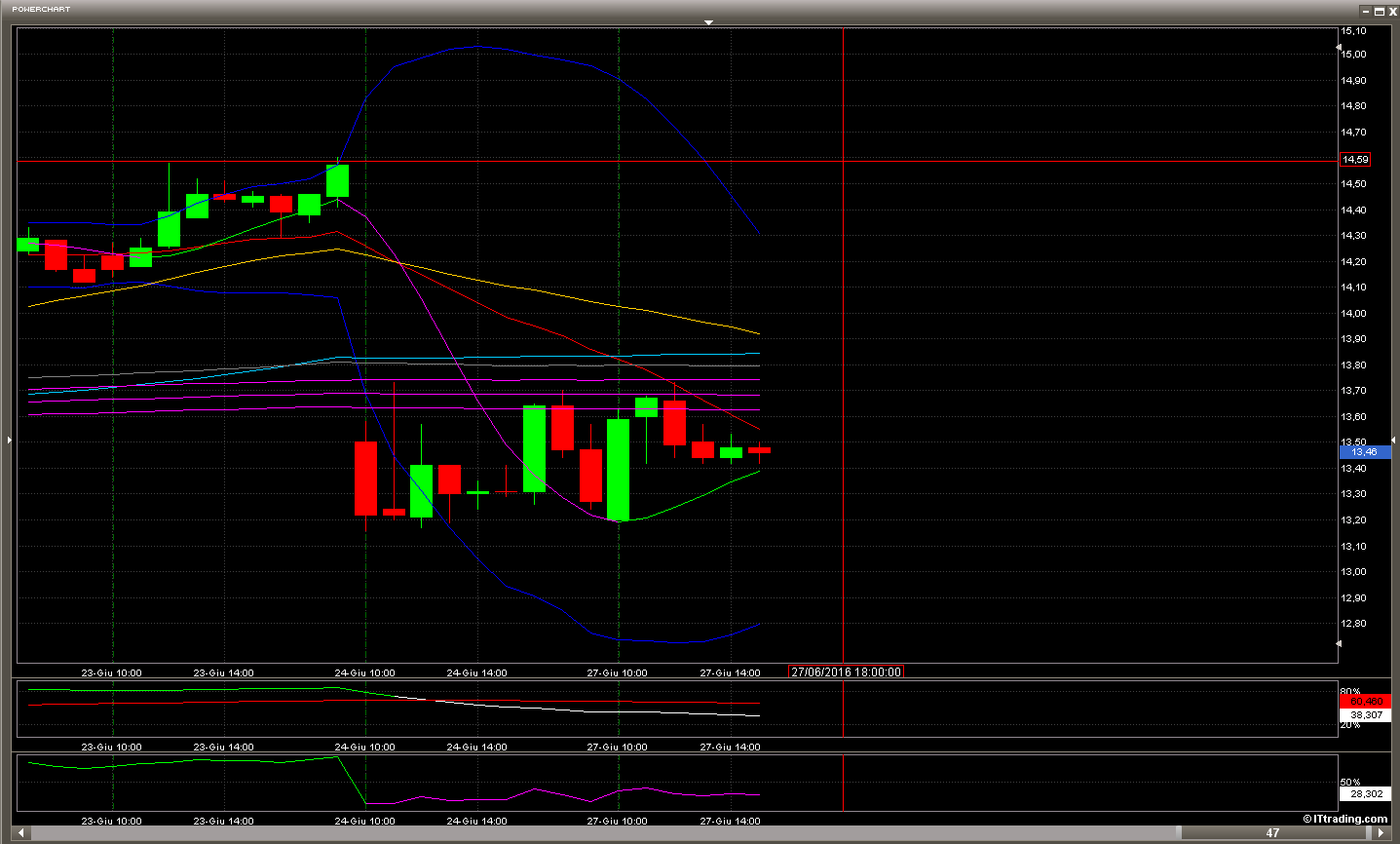
Task: Click the scrollbar left arrow
Action: pyautogui.click(x=23, y=832)
